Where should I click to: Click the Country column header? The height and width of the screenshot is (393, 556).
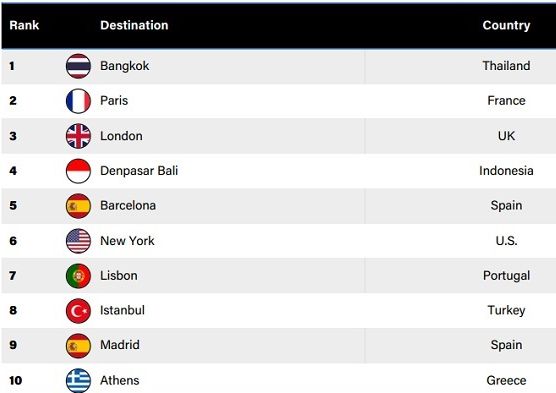[506, 25]
